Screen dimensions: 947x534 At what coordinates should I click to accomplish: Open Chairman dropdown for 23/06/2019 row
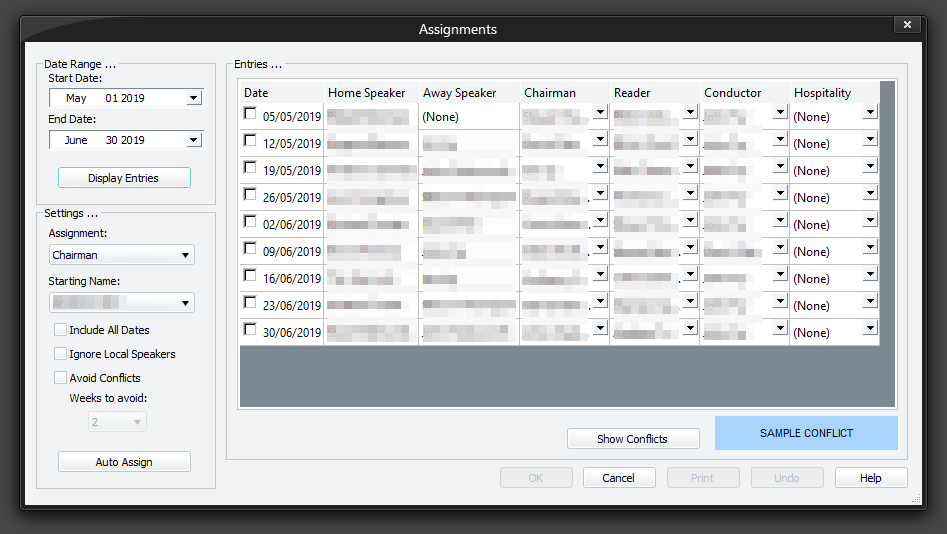tap(600, 301)
